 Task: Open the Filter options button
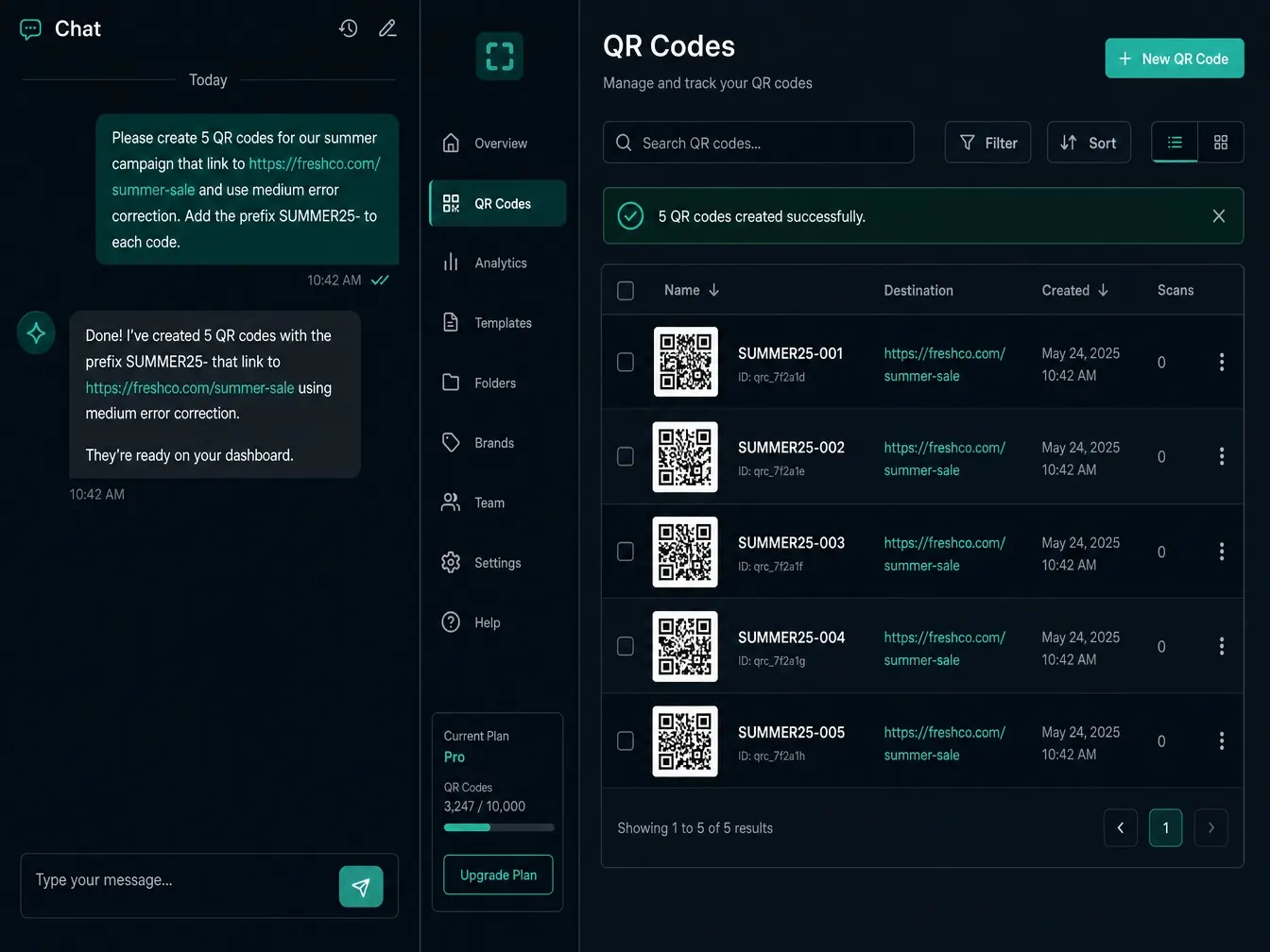(987, 143)
